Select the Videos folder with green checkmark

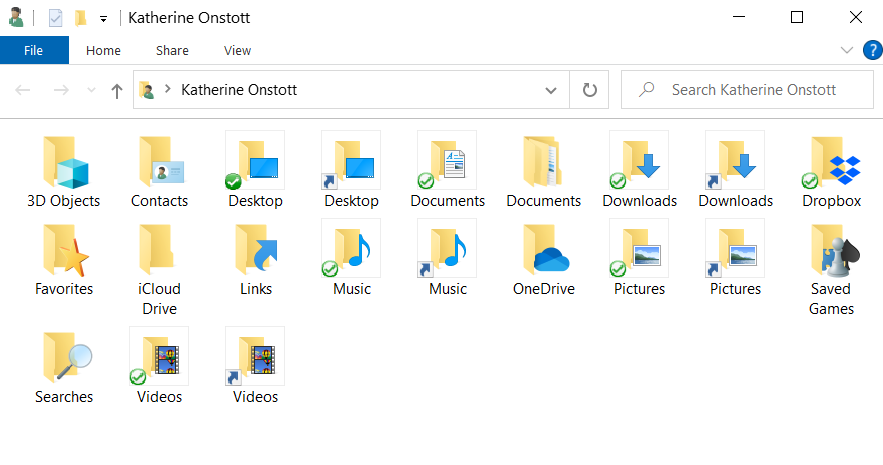coord(159,366)
